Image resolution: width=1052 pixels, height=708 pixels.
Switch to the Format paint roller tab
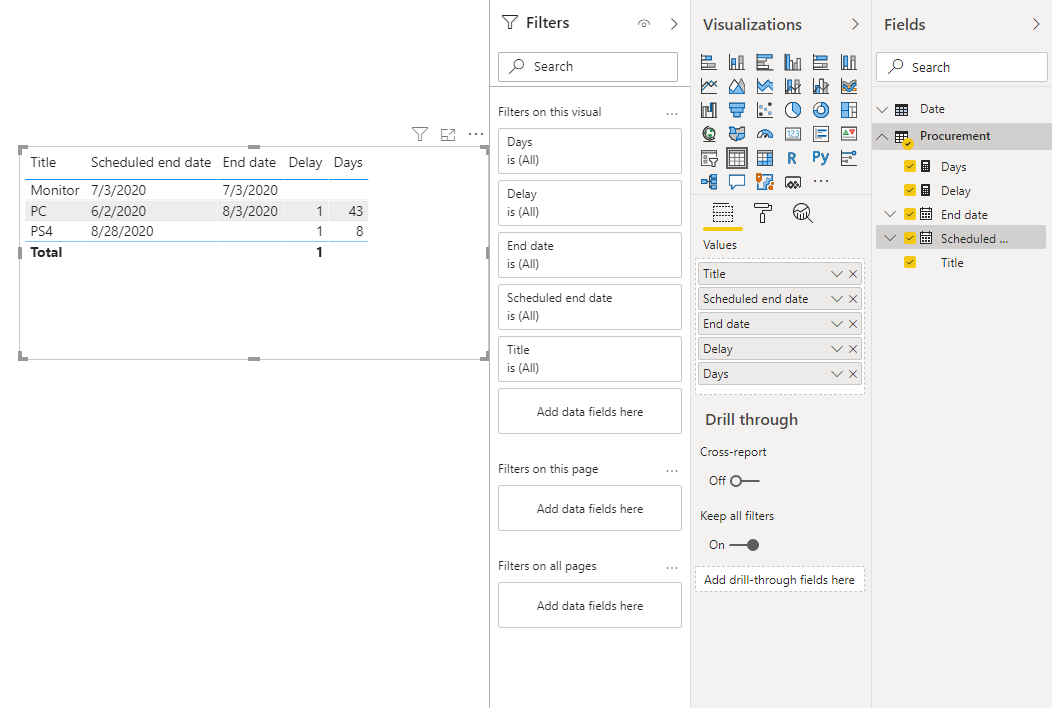[x=763, y=213]
